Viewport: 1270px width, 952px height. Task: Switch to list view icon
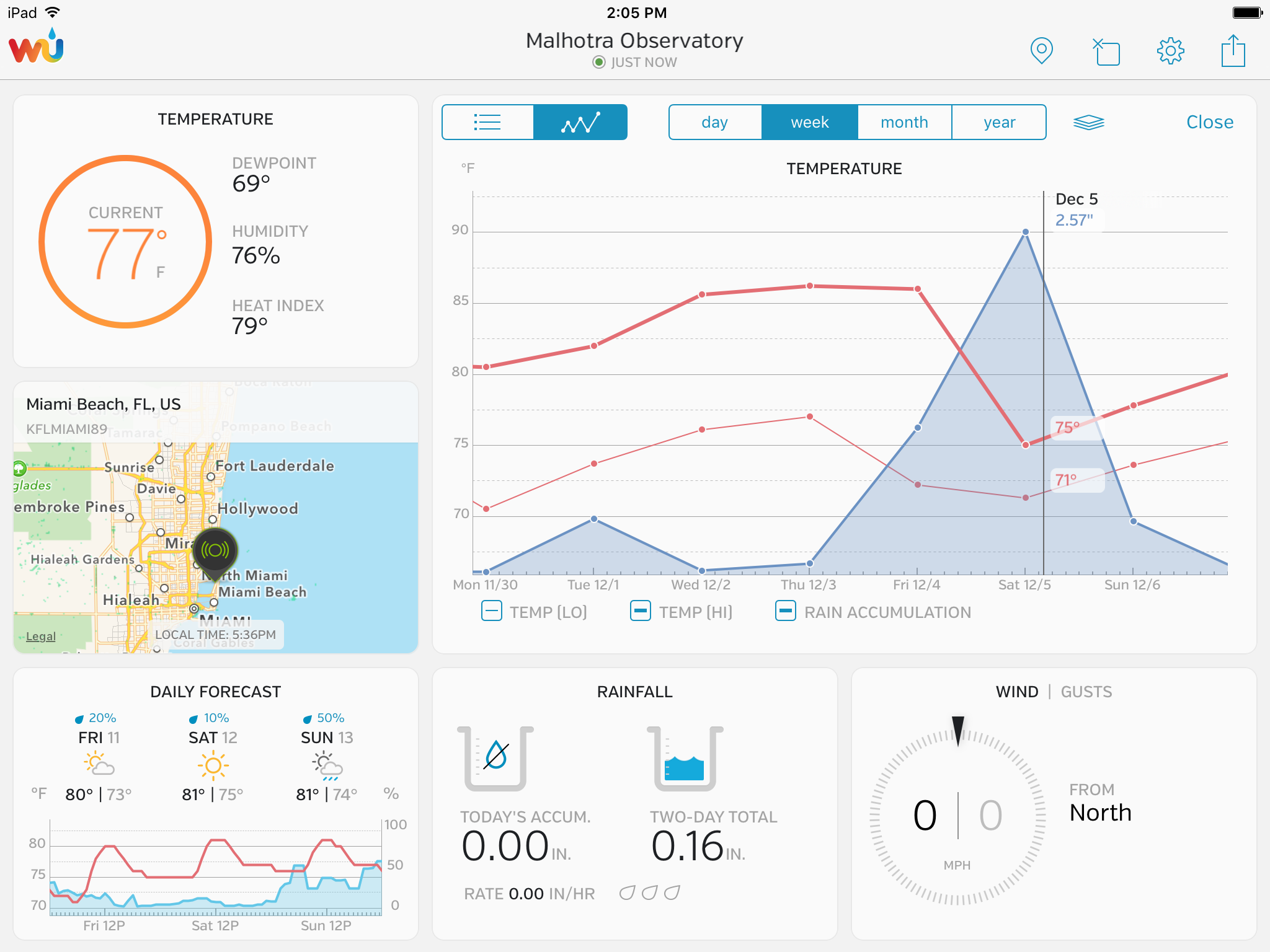click(x=487, y=122)
